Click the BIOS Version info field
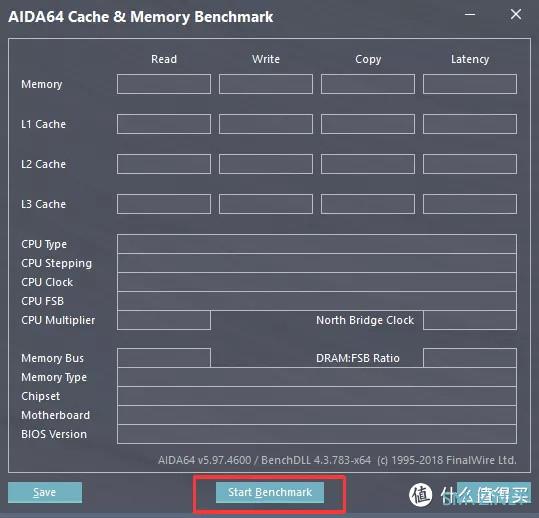 pyautogui.click(x=317, y=434)
